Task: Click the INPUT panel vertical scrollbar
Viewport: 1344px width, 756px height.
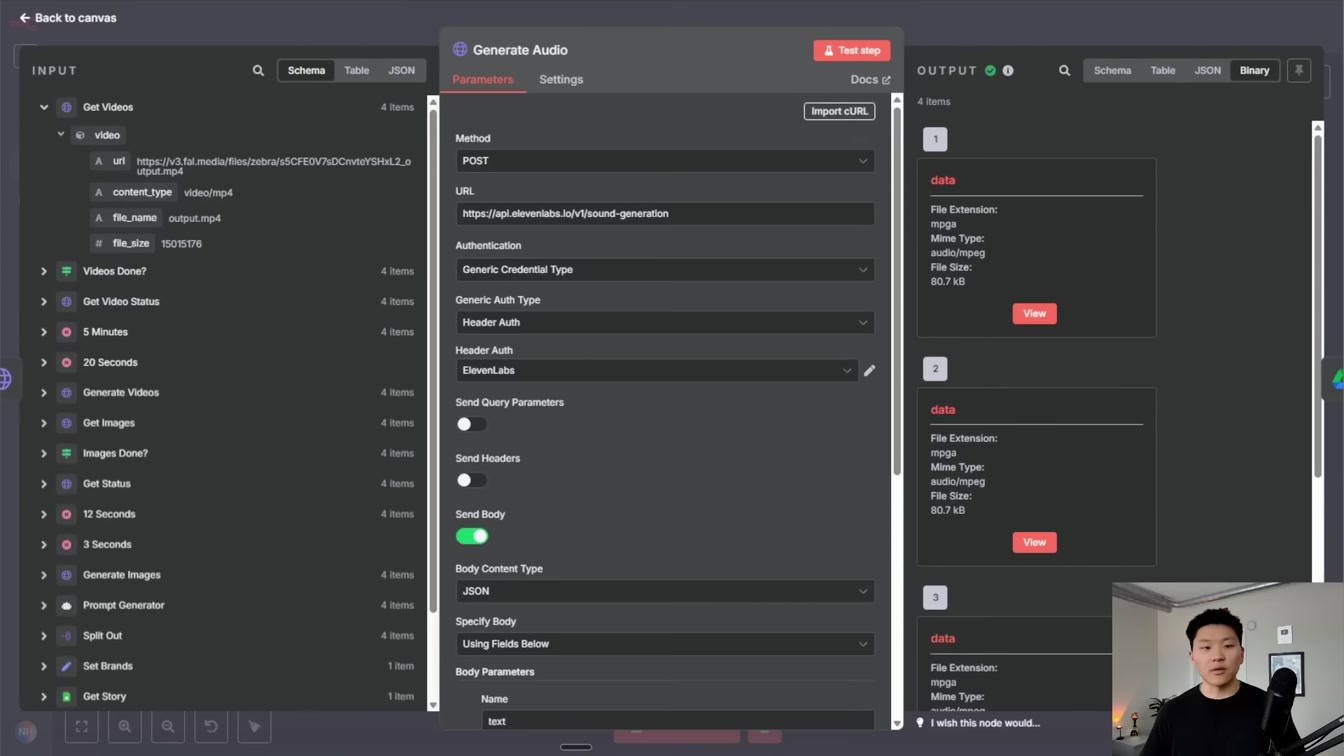Action: click(x=433, y=360)
